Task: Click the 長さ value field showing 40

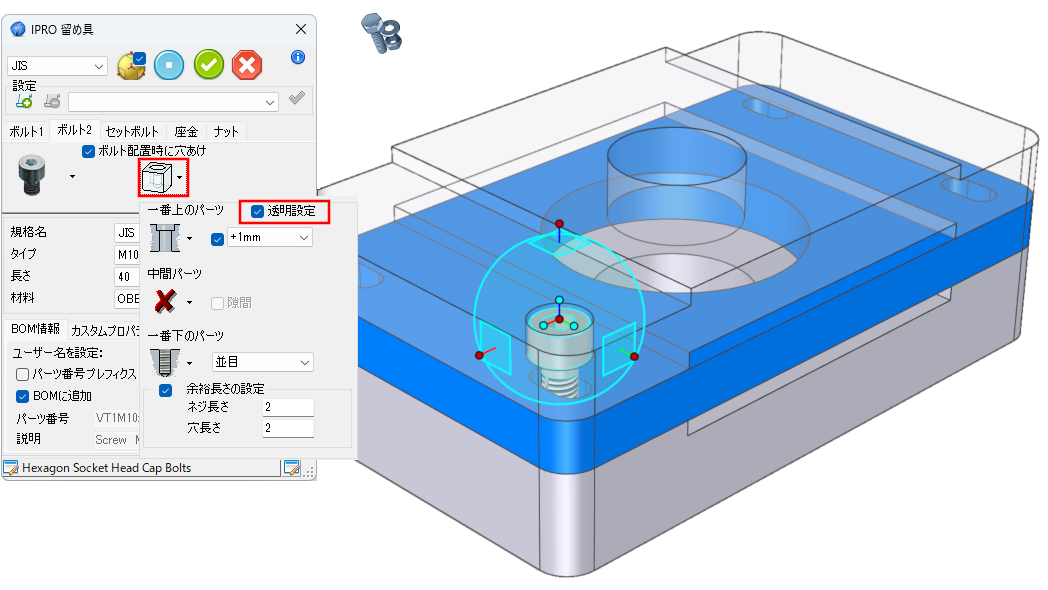Action: [x=127, y=276]
